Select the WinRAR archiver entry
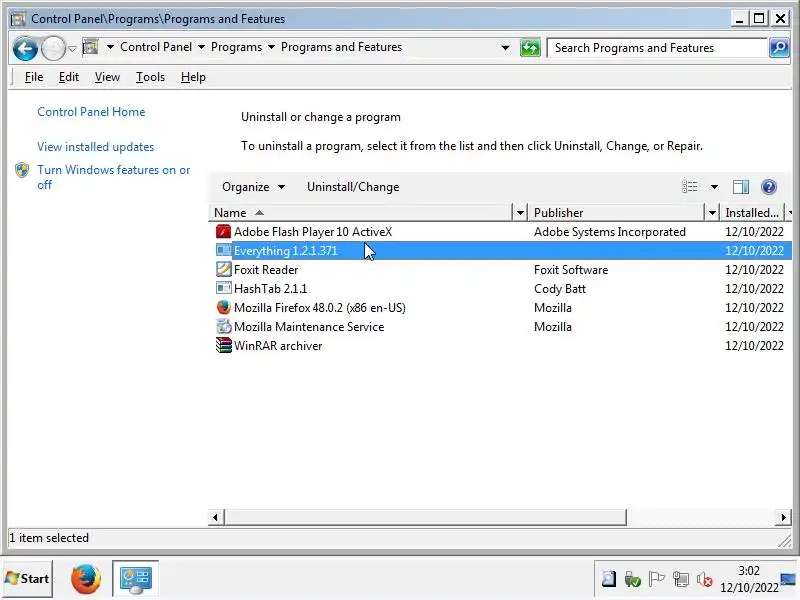 click(278, 346)
